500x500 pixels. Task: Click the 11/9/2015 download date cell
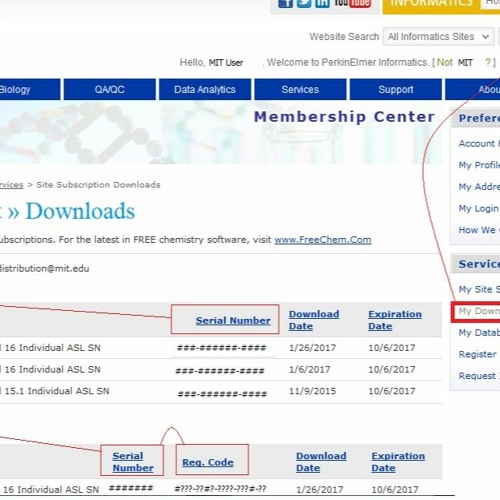click(x=312, y=391)
